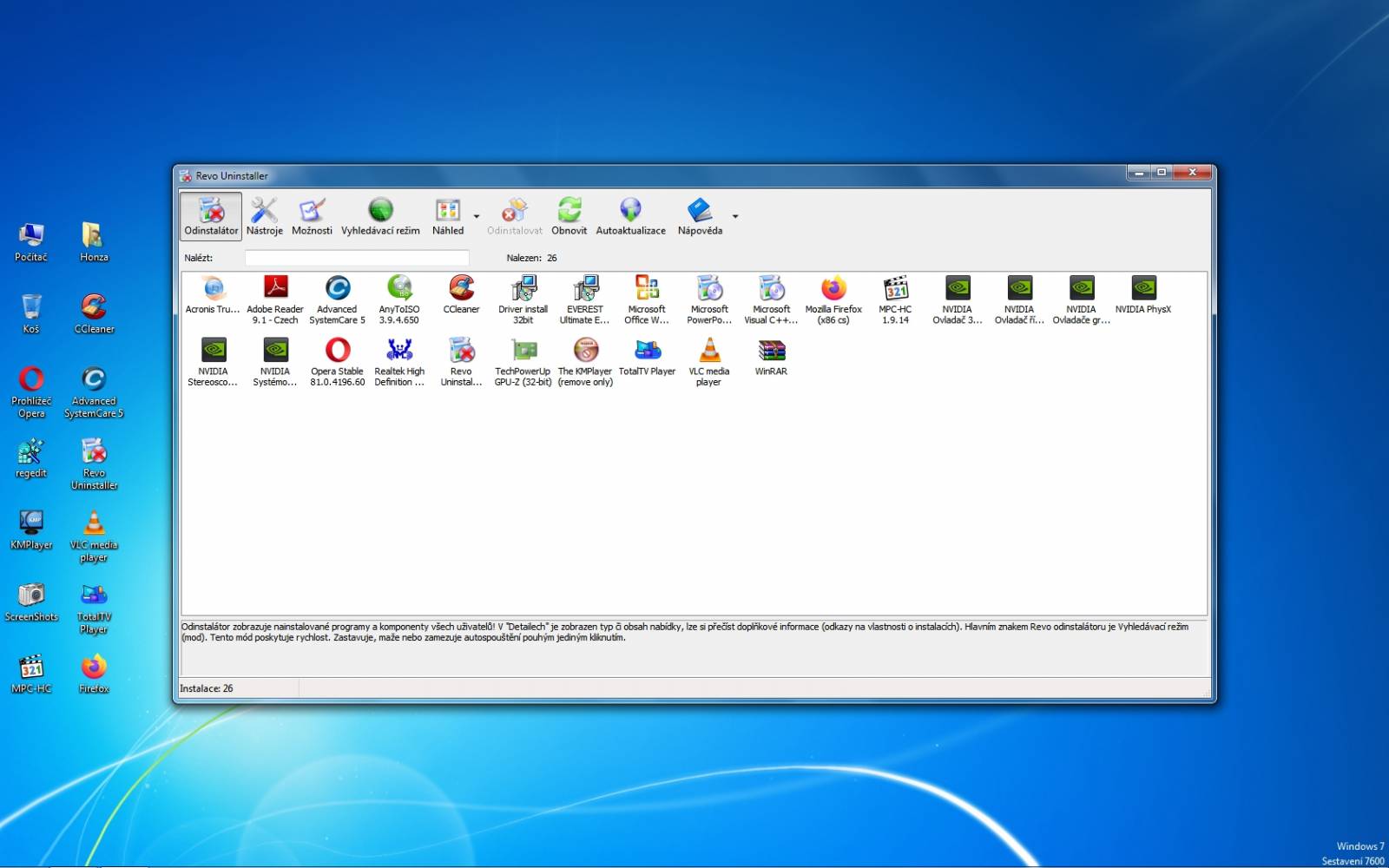
Task: Open the Nástroje tools section
Action: click(264, 216)
